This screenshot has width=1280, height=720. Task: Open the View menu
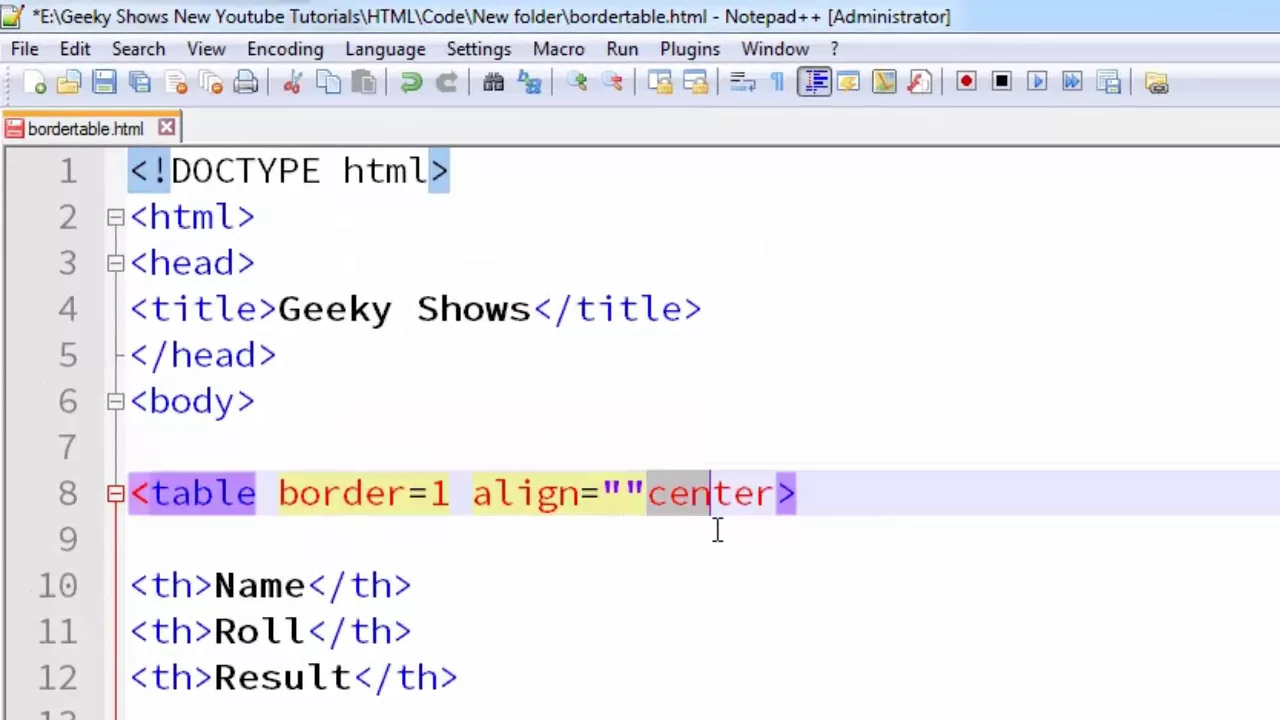[206, 49]
